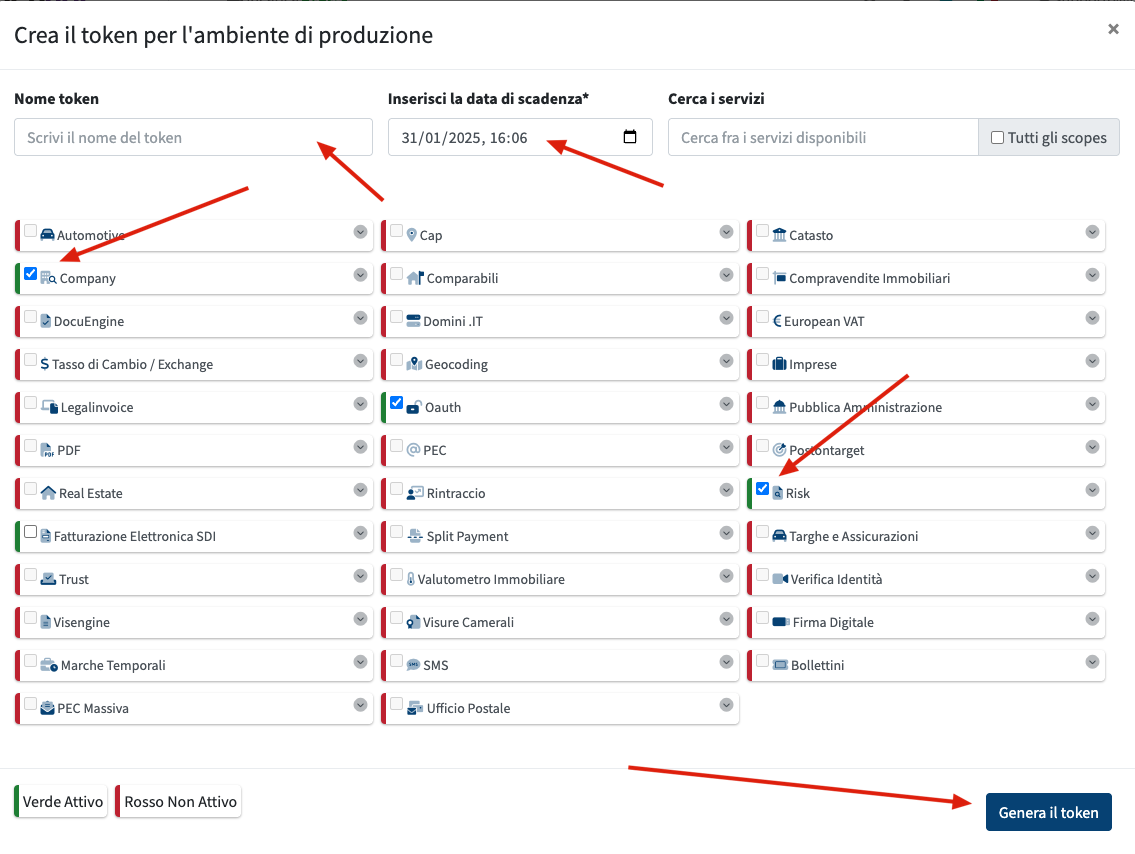Expand the Automotive scopes dropdown arrow
Image resolution: width=1135 pixels, height=854 pixels.
360,232
